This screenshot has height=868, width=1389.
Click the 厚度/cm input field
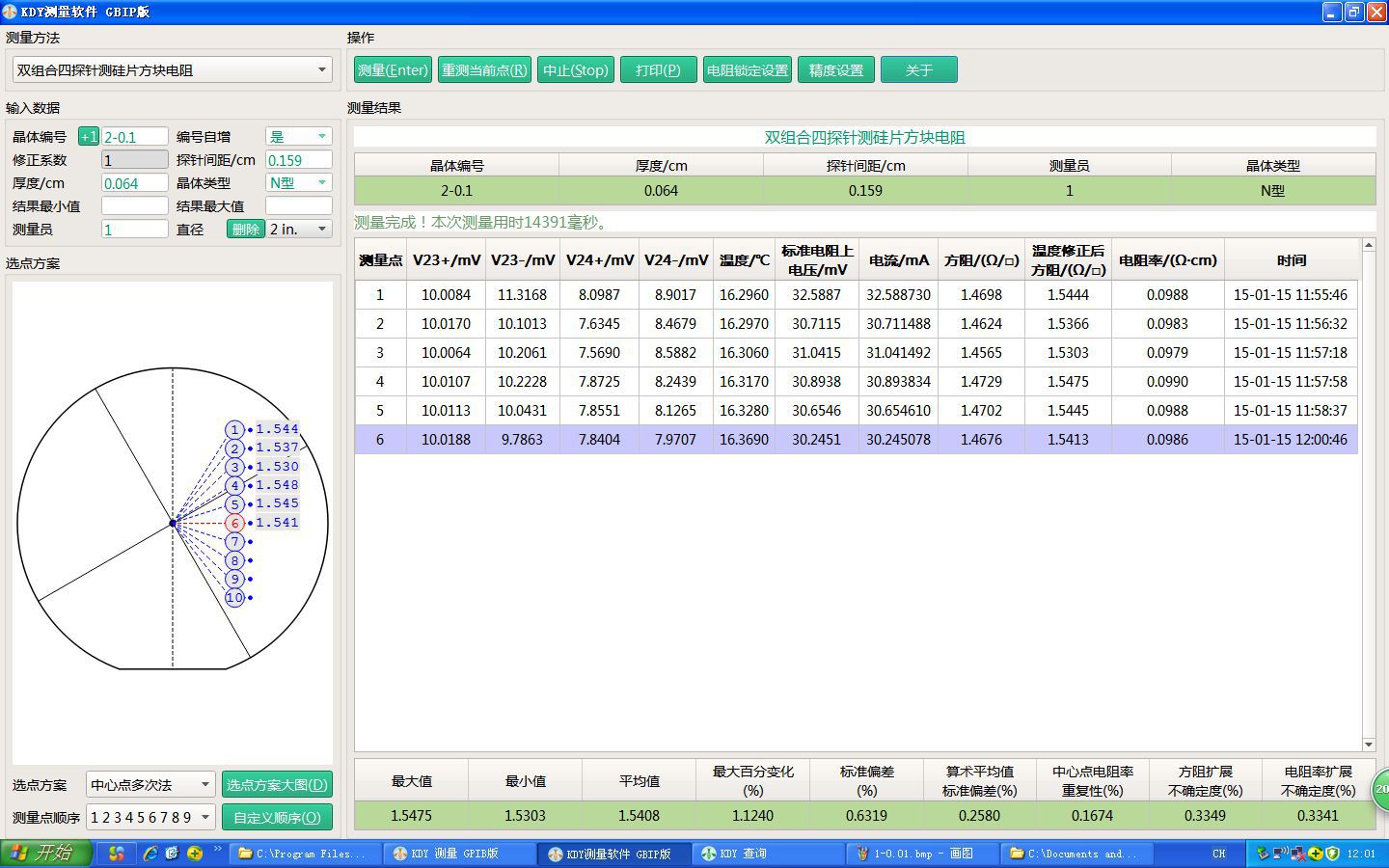coord(134,183)
